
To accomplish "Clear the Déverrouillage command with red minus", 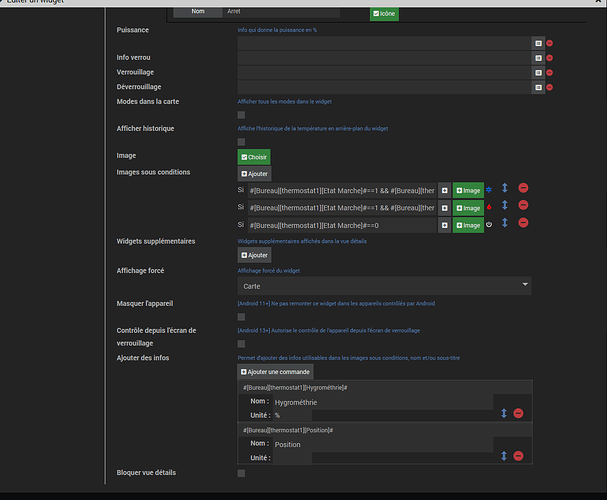I will 550,87.
